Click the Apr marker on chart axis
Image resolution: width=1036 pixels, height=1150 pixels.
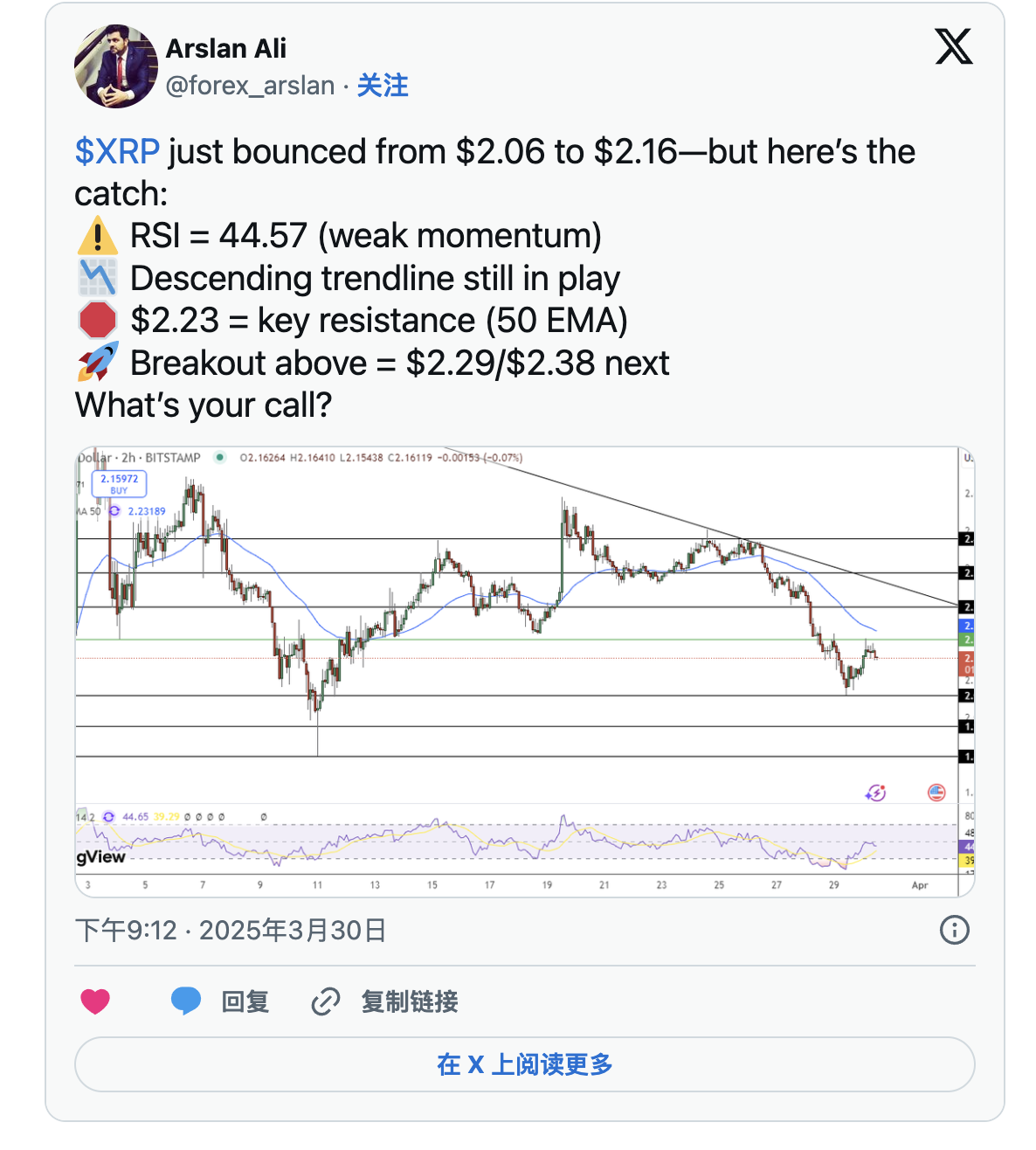point(920,885)
